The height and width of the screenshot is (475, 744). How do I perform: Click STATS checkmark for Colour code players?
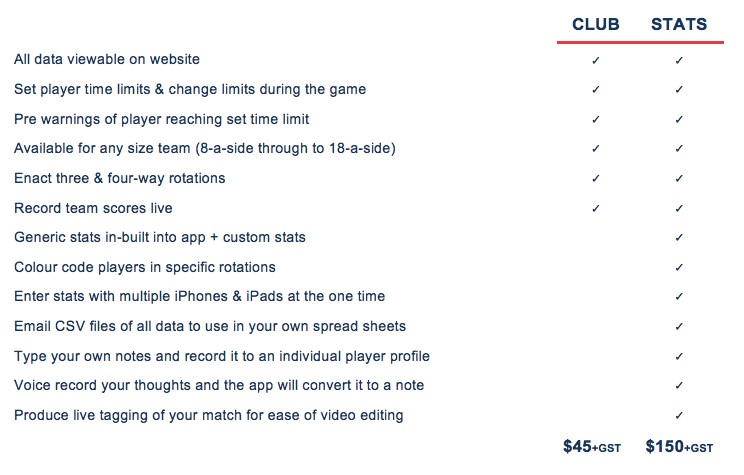(679, 268)
